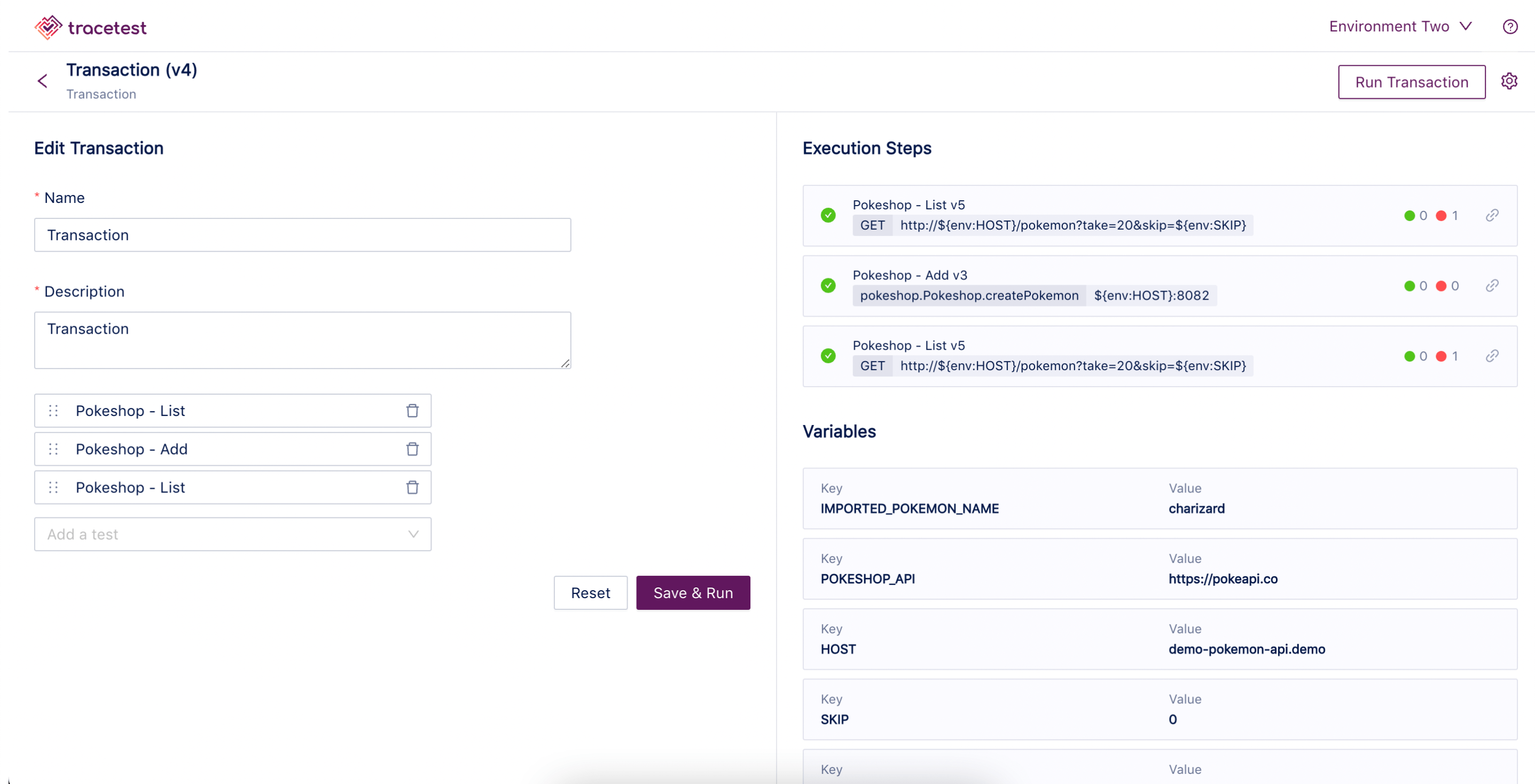Toggle the green checkmark for Pokeshop List step
Image resolution: width=1535 pixels, height=784 pixels.
pyautogui.click(x=827, y=214)
